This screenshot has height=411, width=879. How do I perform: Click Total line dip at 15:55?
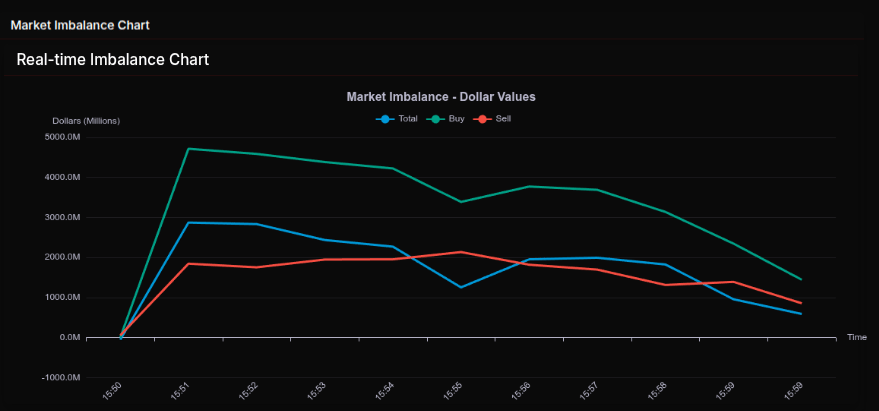(x=461, y=287)
